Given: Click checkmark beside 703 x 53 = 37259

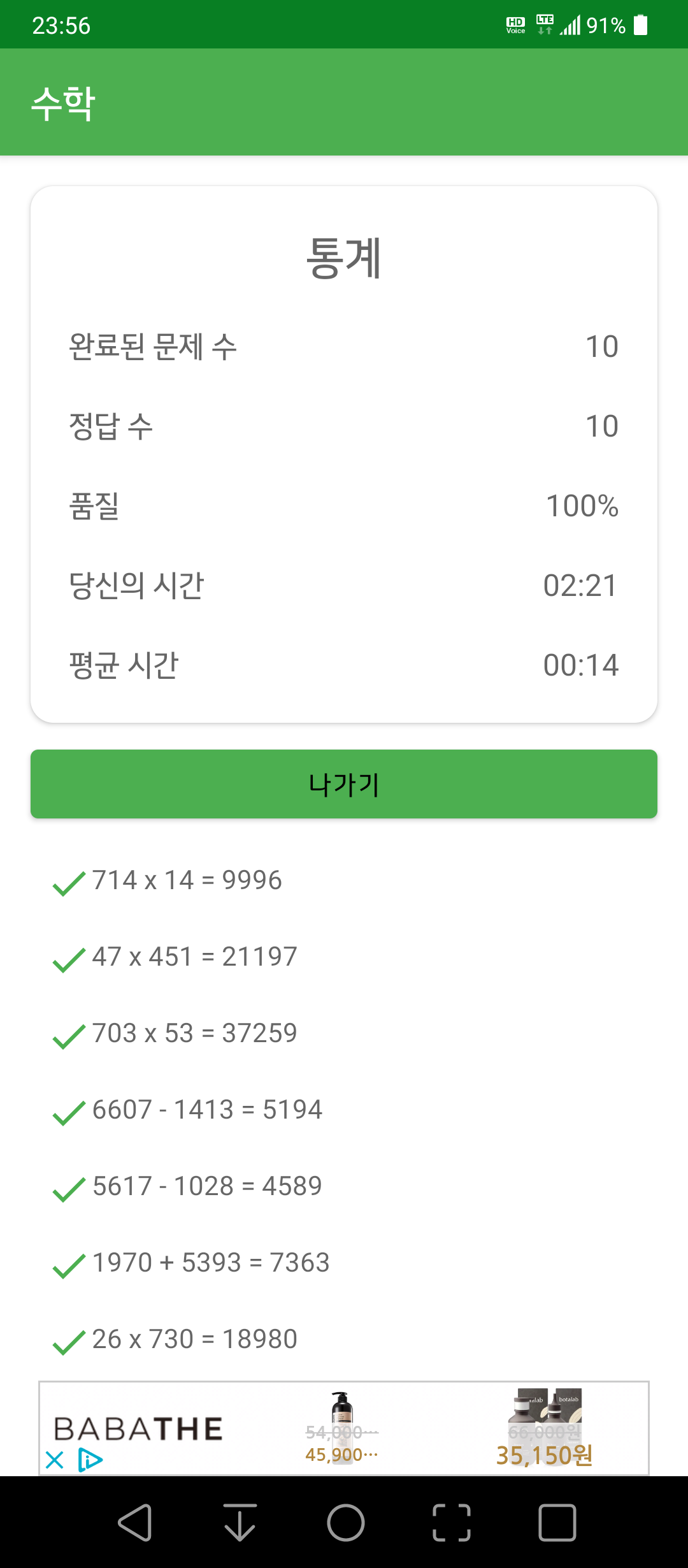Looking at the screenshot, I should (x=69, y=1036).
